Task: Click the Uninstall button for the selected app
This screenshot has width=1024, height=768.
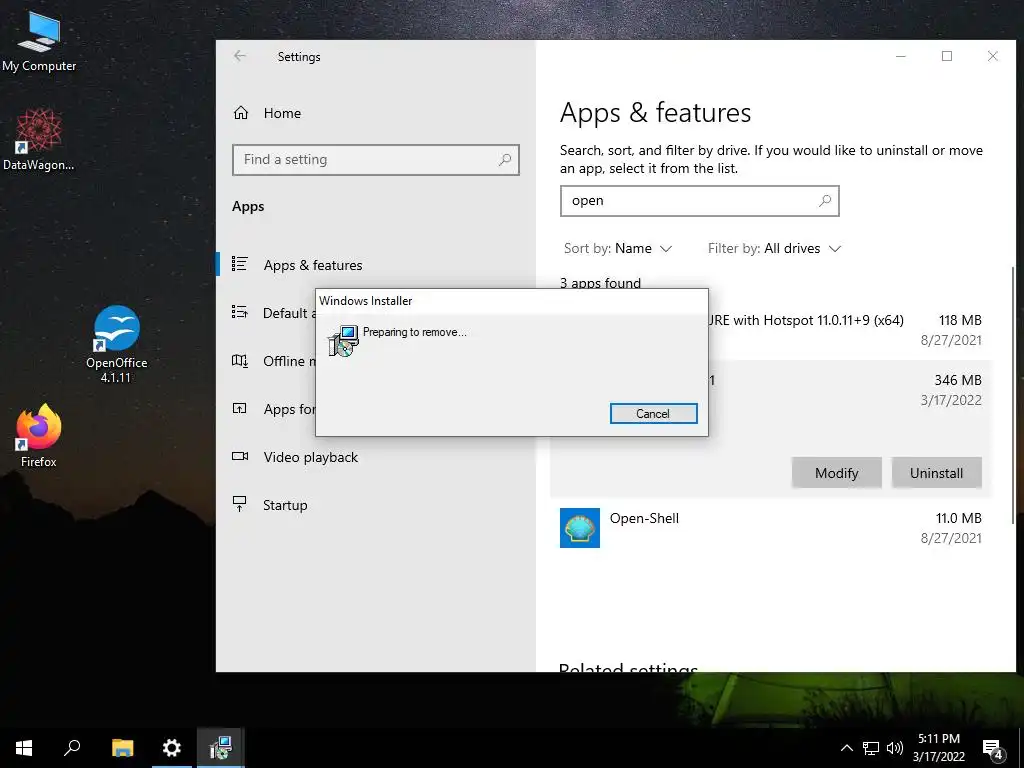Action: click(x=936, y=473)
